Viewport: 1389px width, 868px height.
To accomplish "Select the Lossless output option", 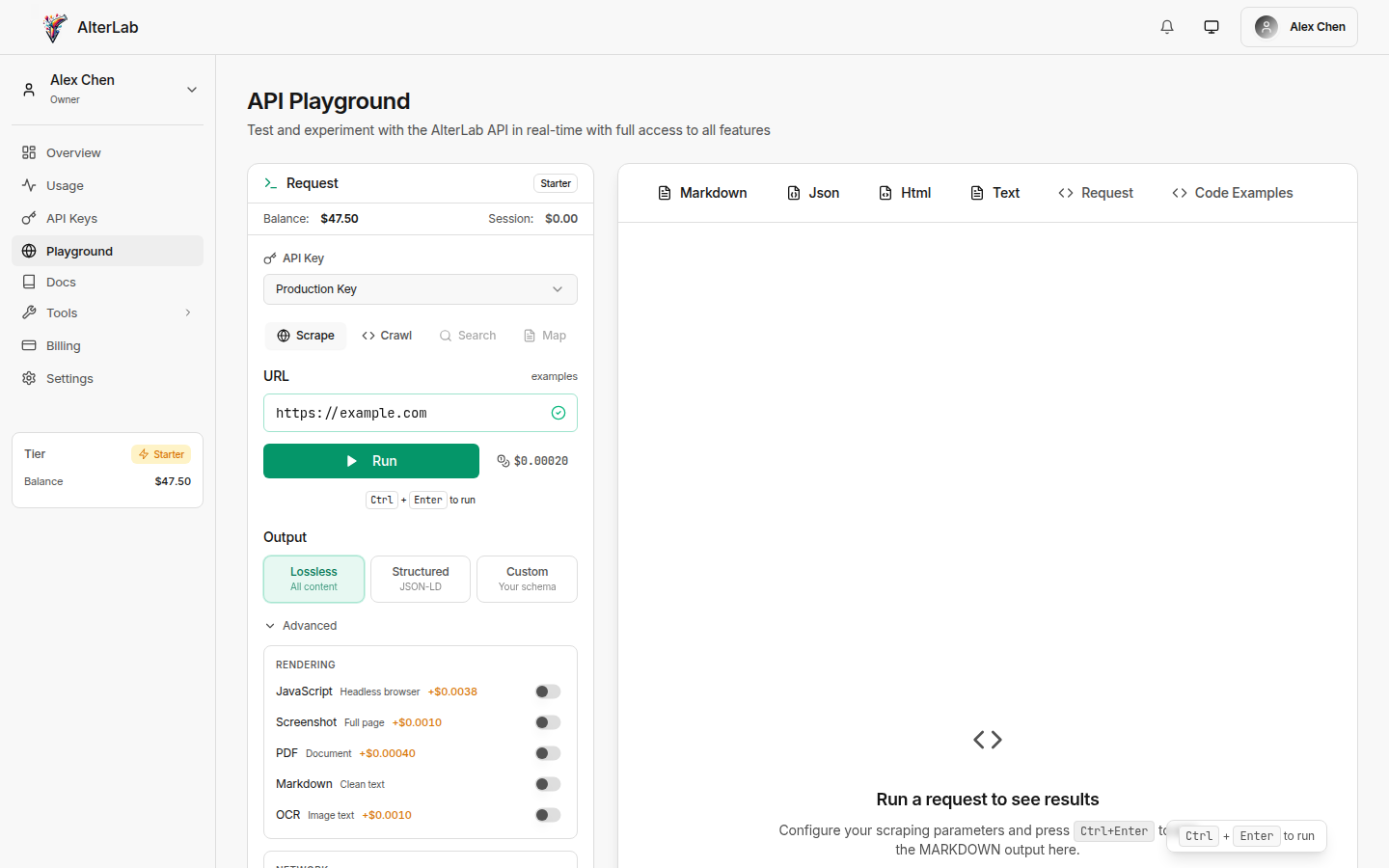I will (314, 579).
